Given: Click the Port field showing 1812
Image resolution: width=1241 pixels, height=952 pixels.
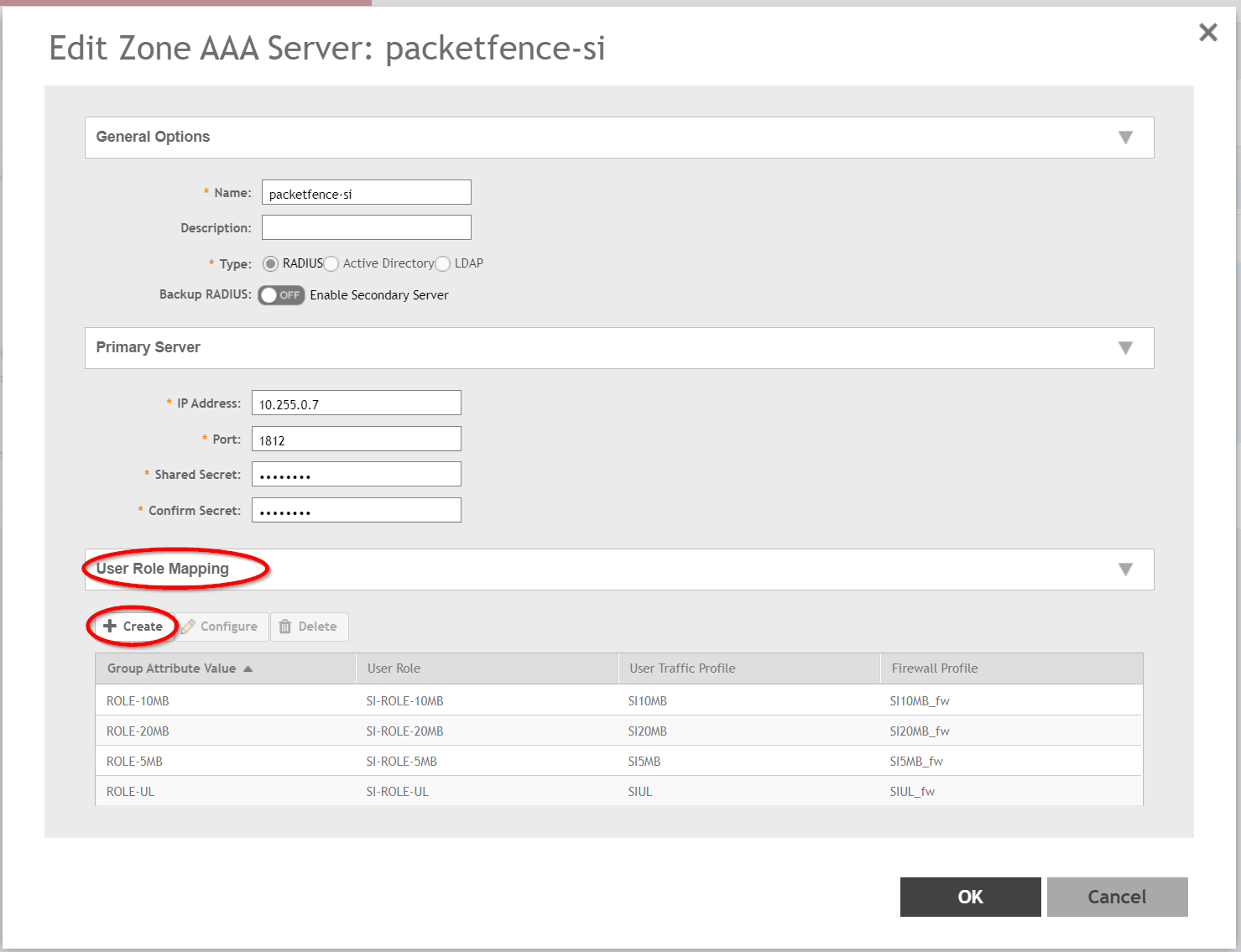Looking at the screenshot, I should click(x=356, y=438).
